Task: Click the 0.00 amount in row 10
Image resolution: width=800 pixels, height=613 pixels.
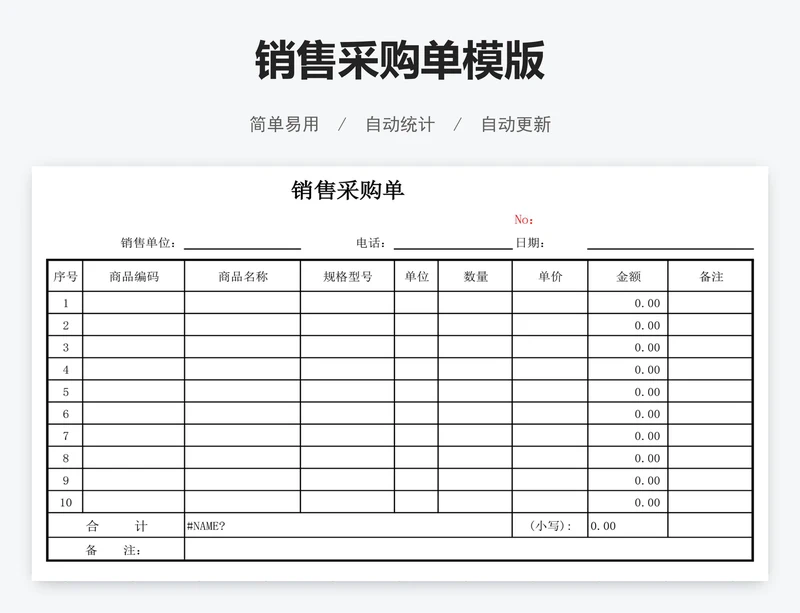Action: pos(647,503)
